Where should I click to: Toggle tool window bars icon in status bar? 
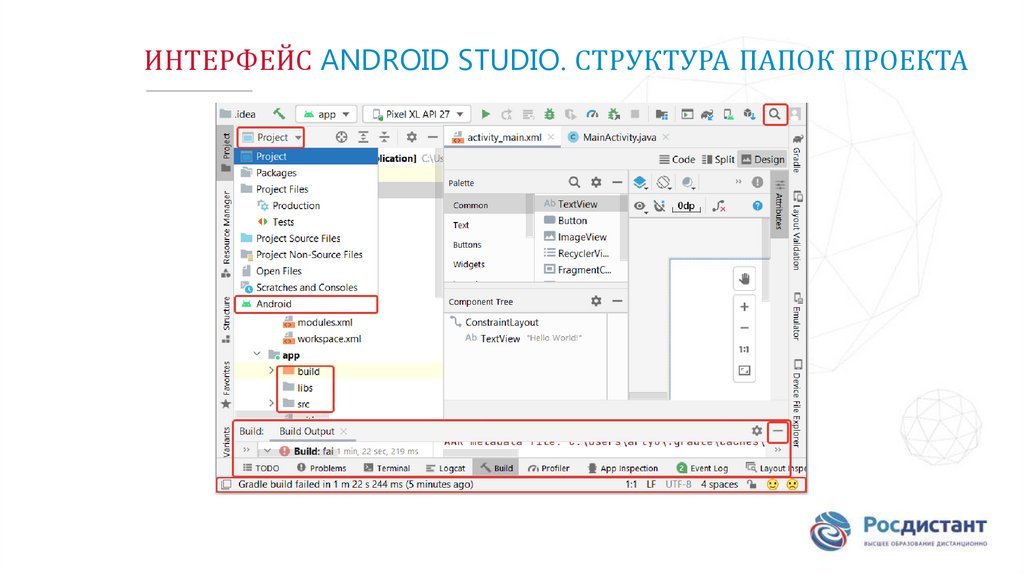(x=226, y=485)
